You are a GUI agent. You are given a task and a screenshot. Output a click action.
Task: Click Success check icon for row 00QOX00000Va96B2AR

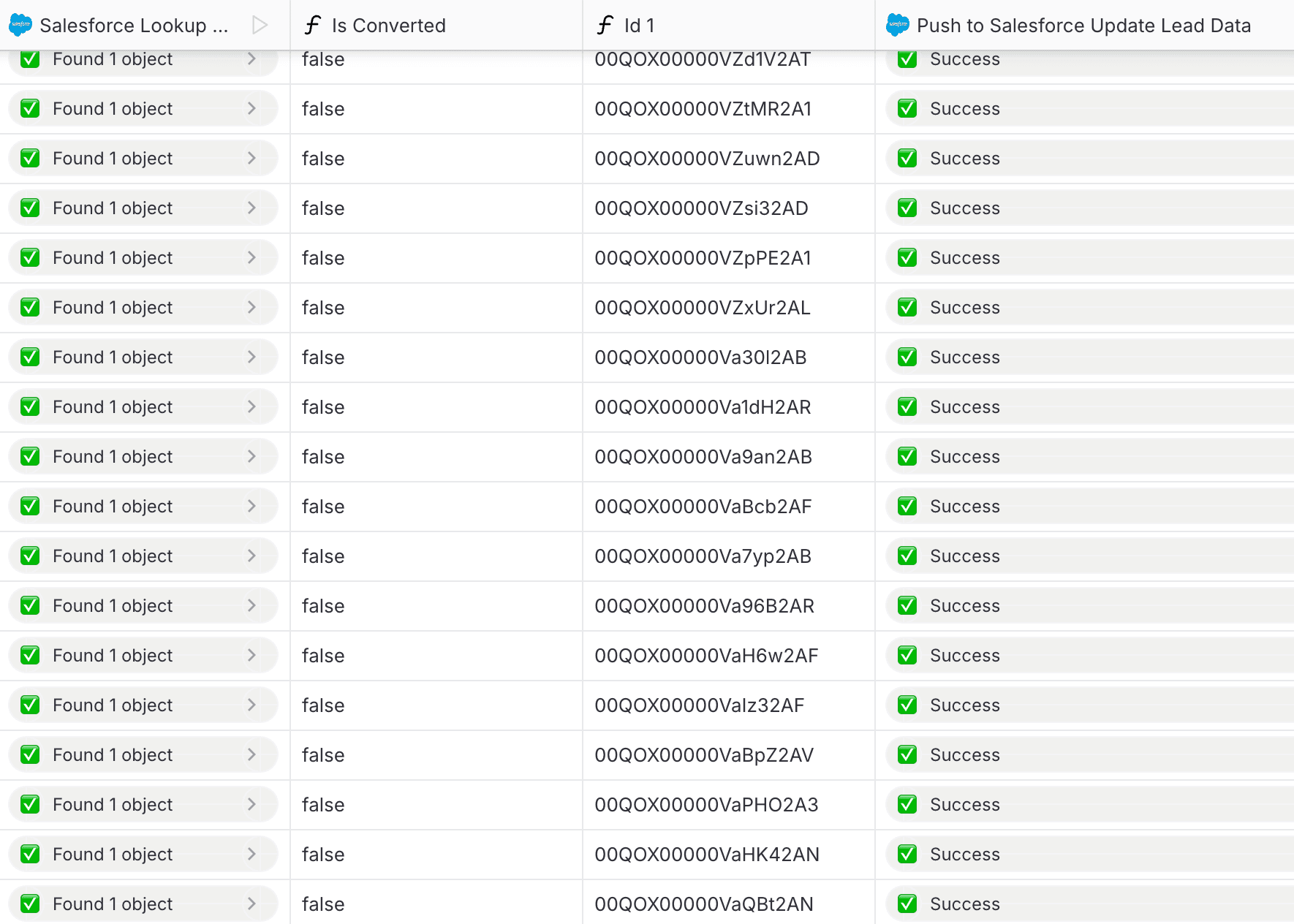point(907,606)
